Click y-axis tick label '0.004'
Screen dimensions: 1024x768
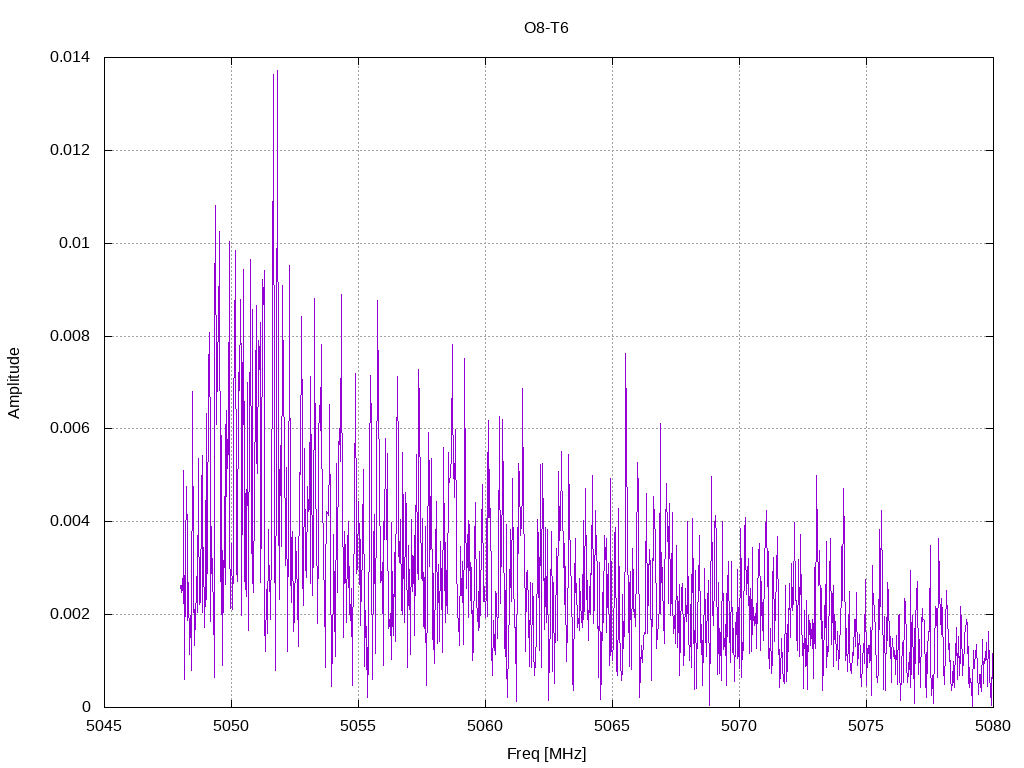(x=70, y=521)
